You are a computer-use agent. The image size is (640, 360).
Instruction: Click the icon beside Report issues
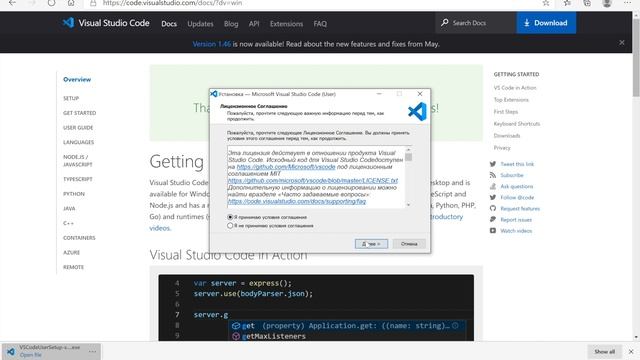click(493, 220)
